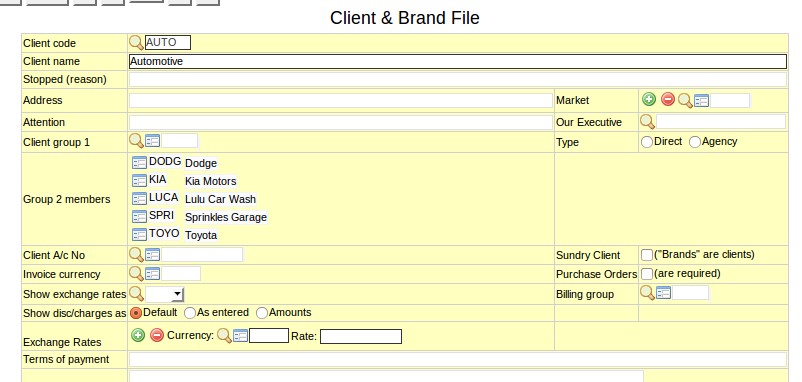Select the Direct type radio button
This screenshot has height=382, width=802.
(647, 142)
